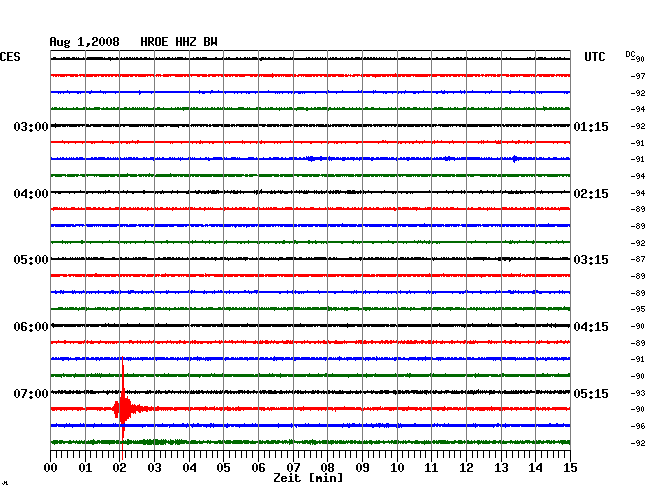Click the '13' minute axis label
Image resolution: width=650 pixels, height=494 pixels.
[x=501, y=467]
